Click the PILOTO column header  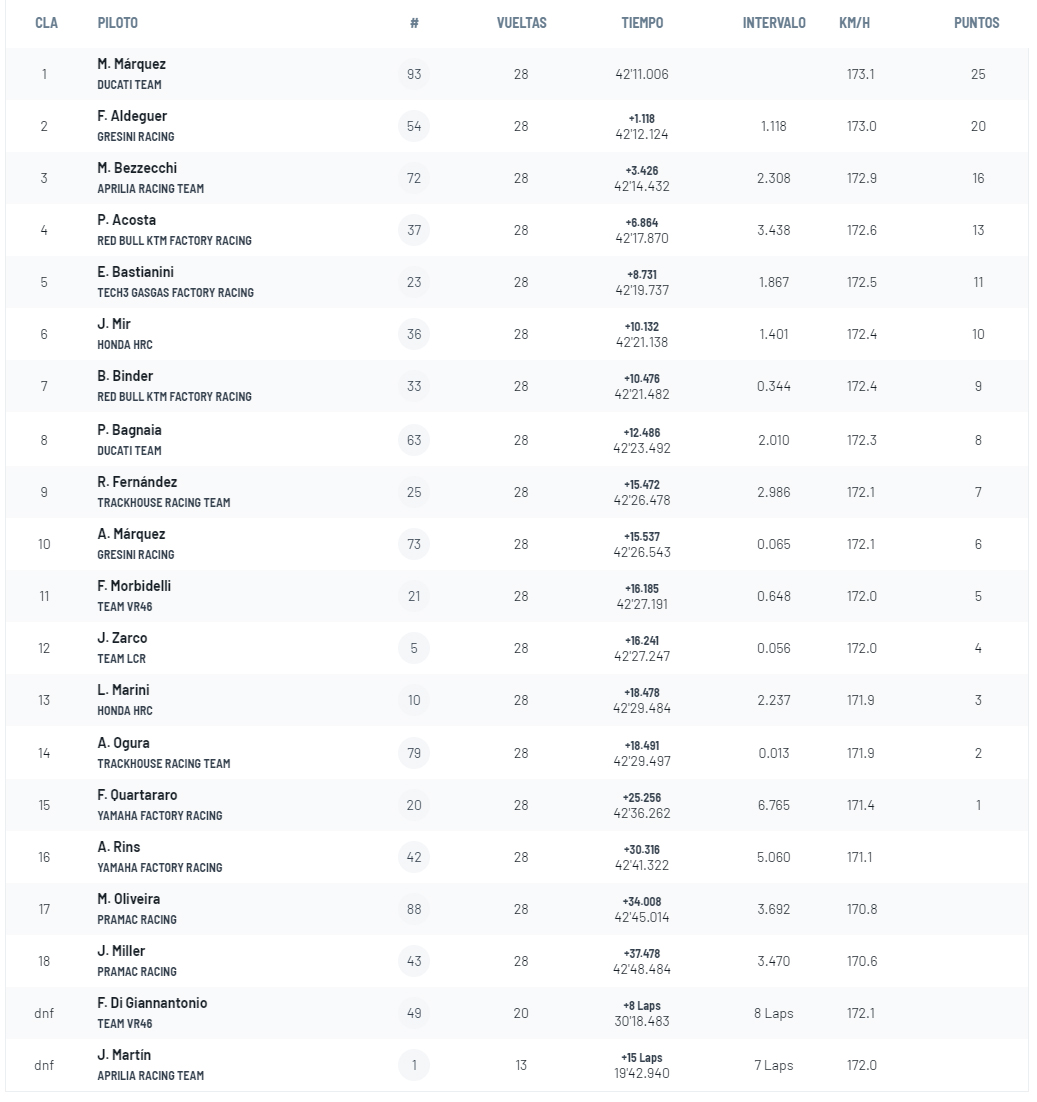tap(117, 22)
